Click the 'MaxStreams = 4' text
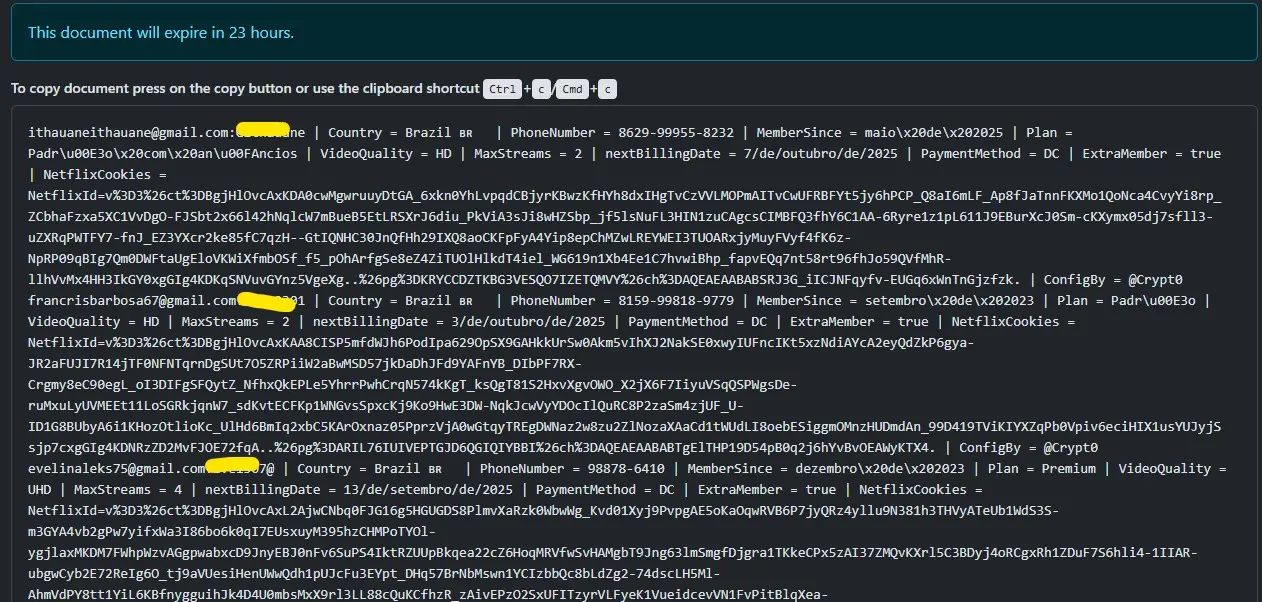 pyautogui.click(x=128, y=490)
